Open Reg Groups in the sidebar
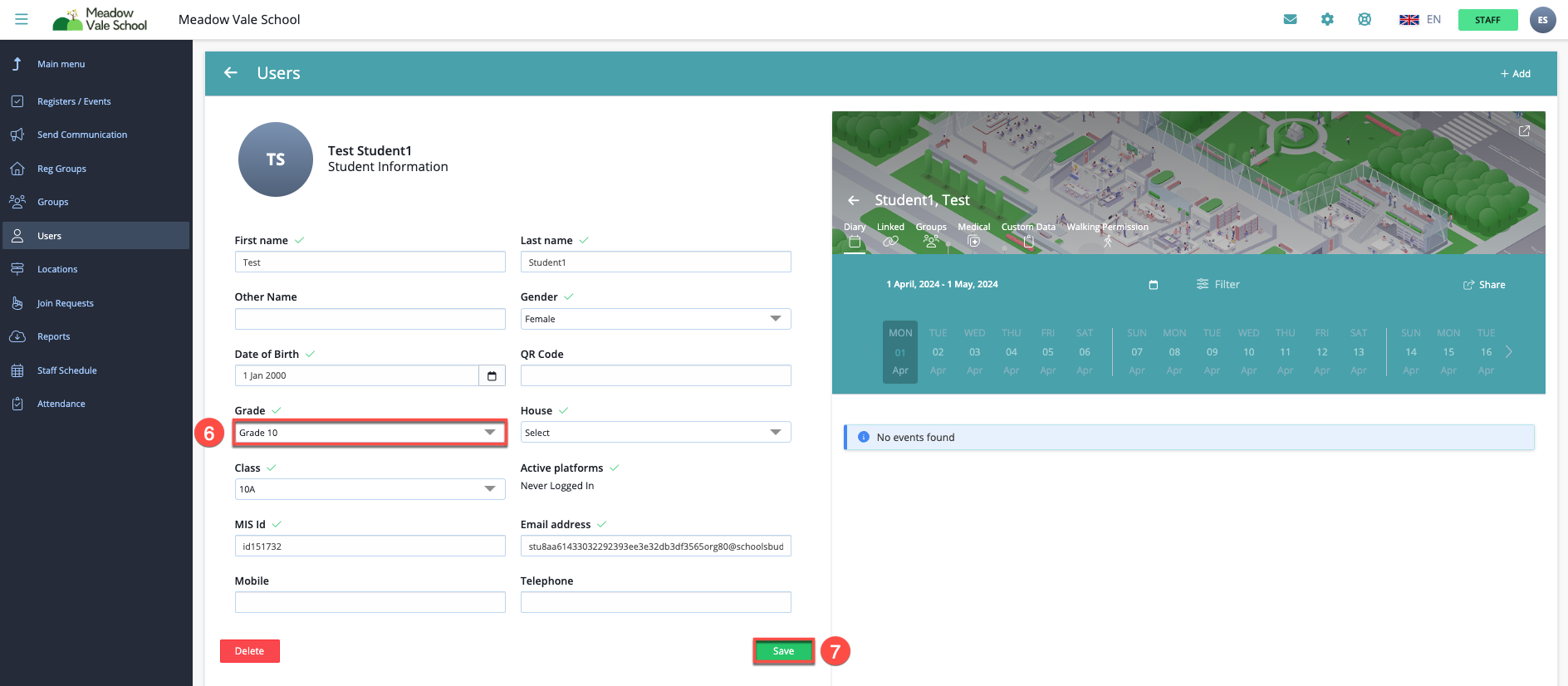Image resolution: width=1568 pixels, height=686 pixels. click(61, 169)
